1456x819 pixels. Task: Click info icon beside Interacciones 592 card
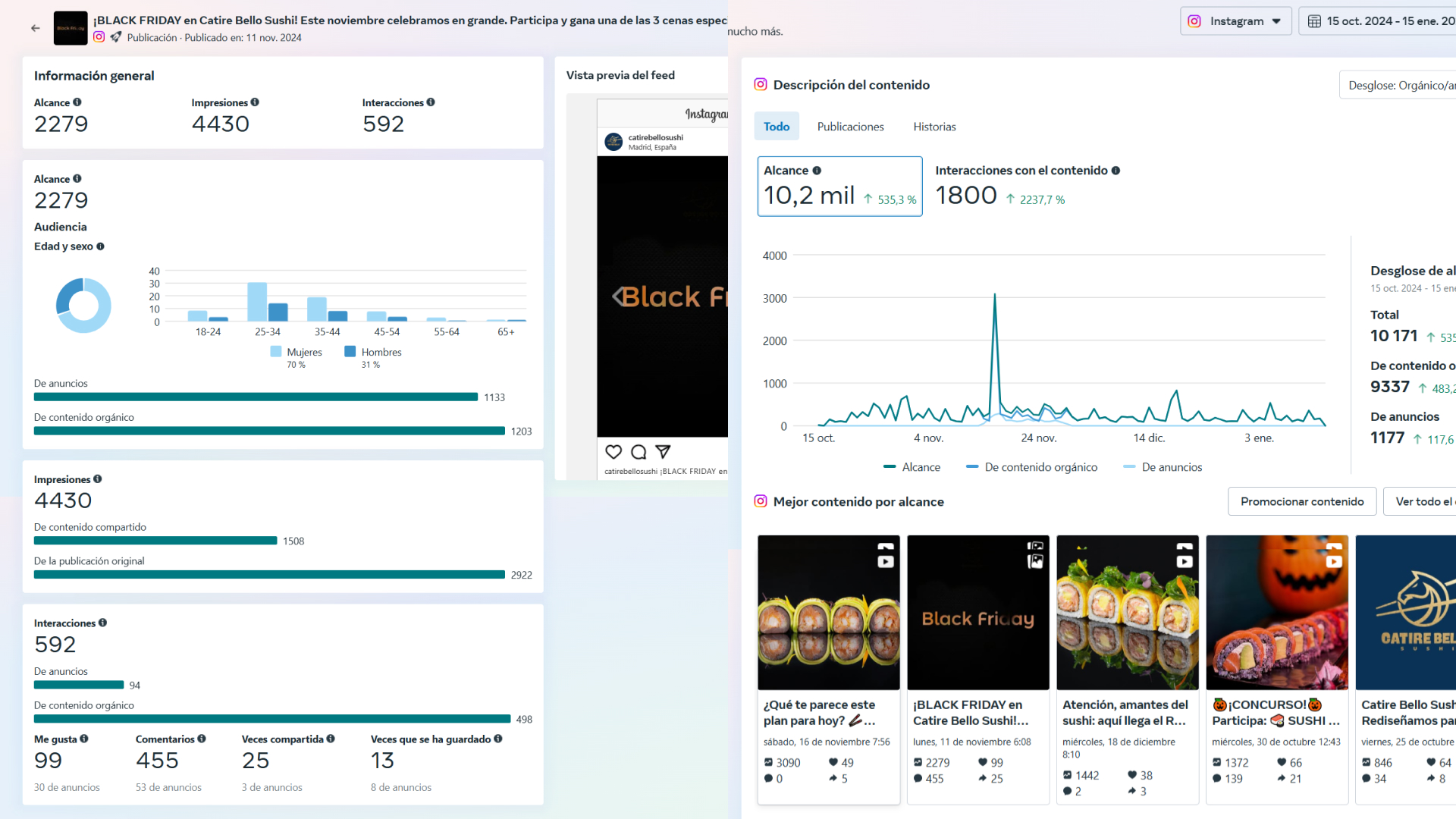[102, 623]
